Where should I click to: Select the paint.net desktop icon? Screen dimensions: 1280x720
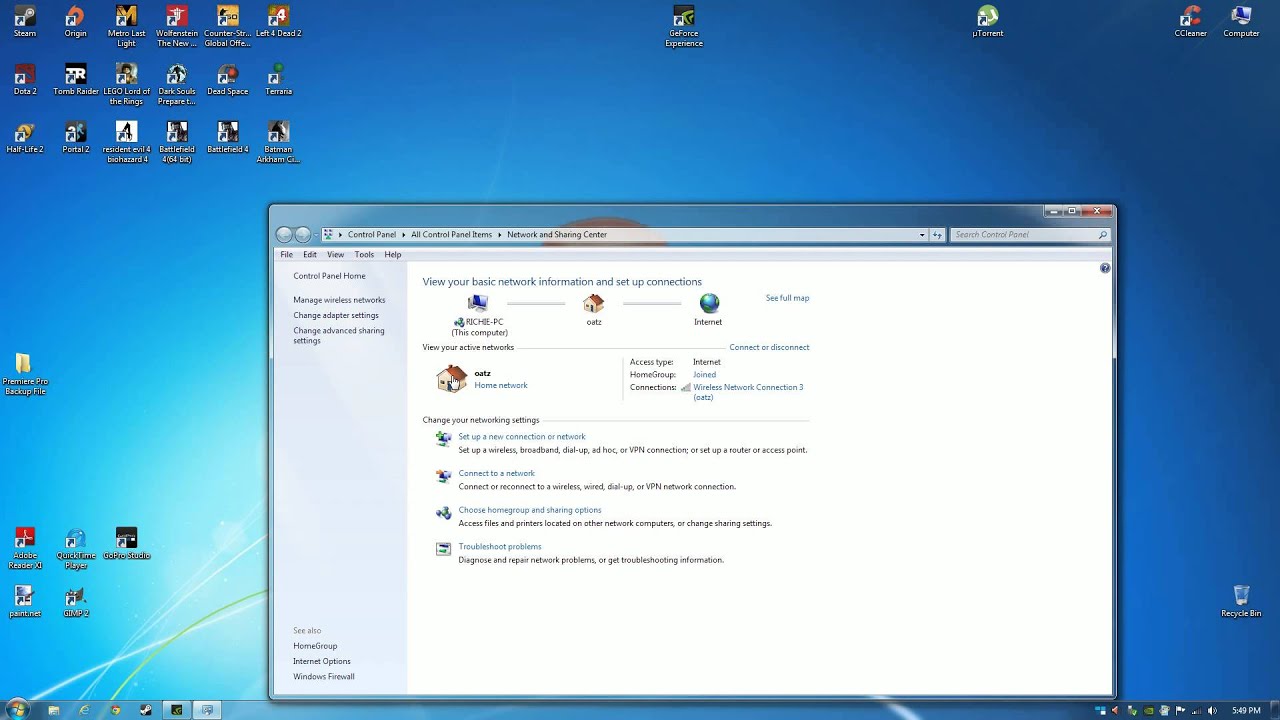click(x=25, y=602)
